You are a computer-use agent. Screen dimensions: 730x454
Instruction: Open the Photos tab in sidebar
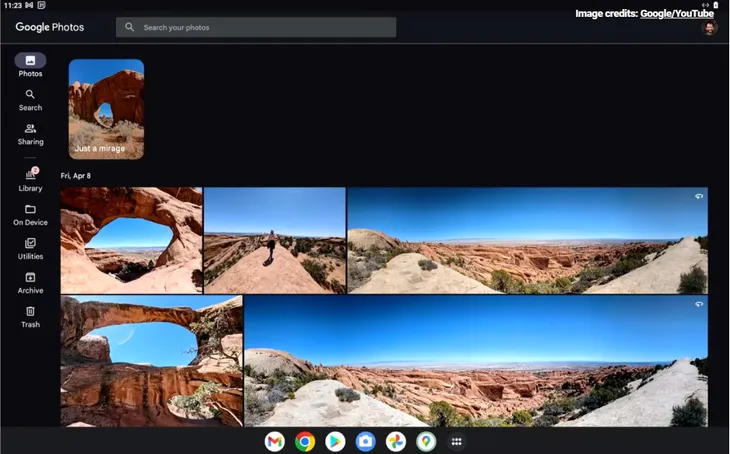[x=30, y=65]
